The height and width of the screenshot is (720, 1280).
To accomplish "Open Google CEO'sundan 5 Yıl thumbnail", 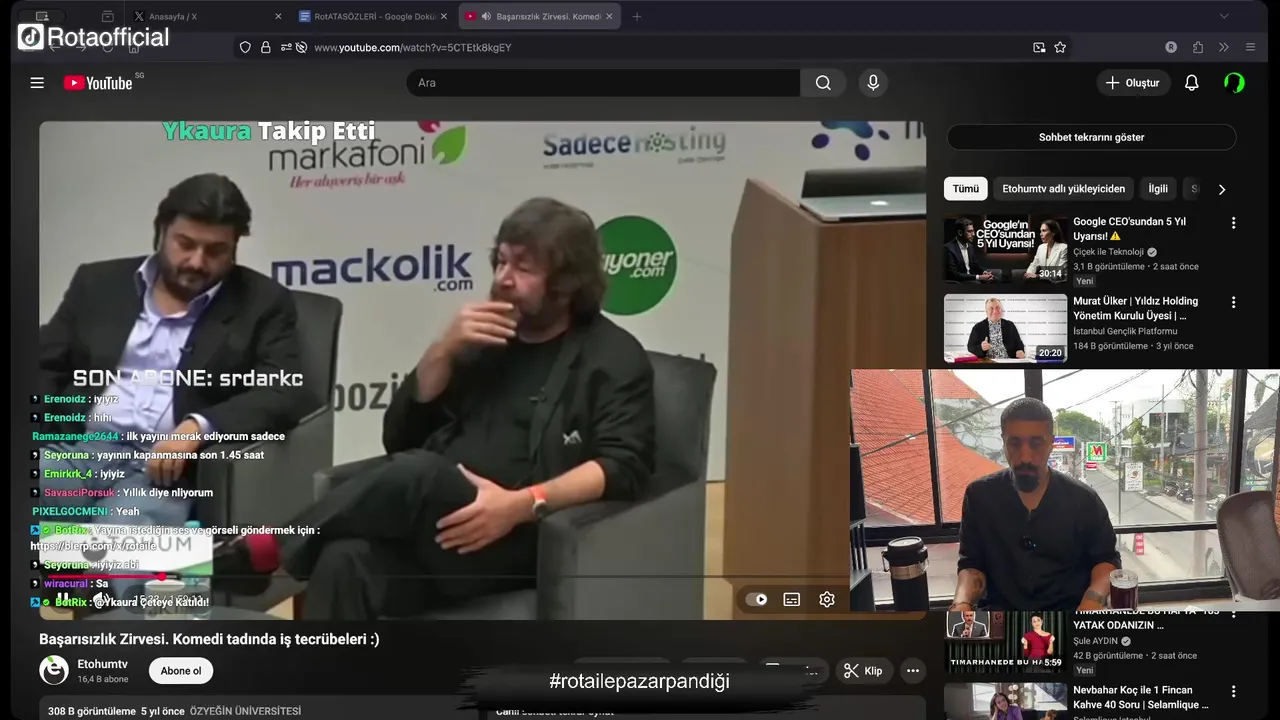I will 1005,249.
